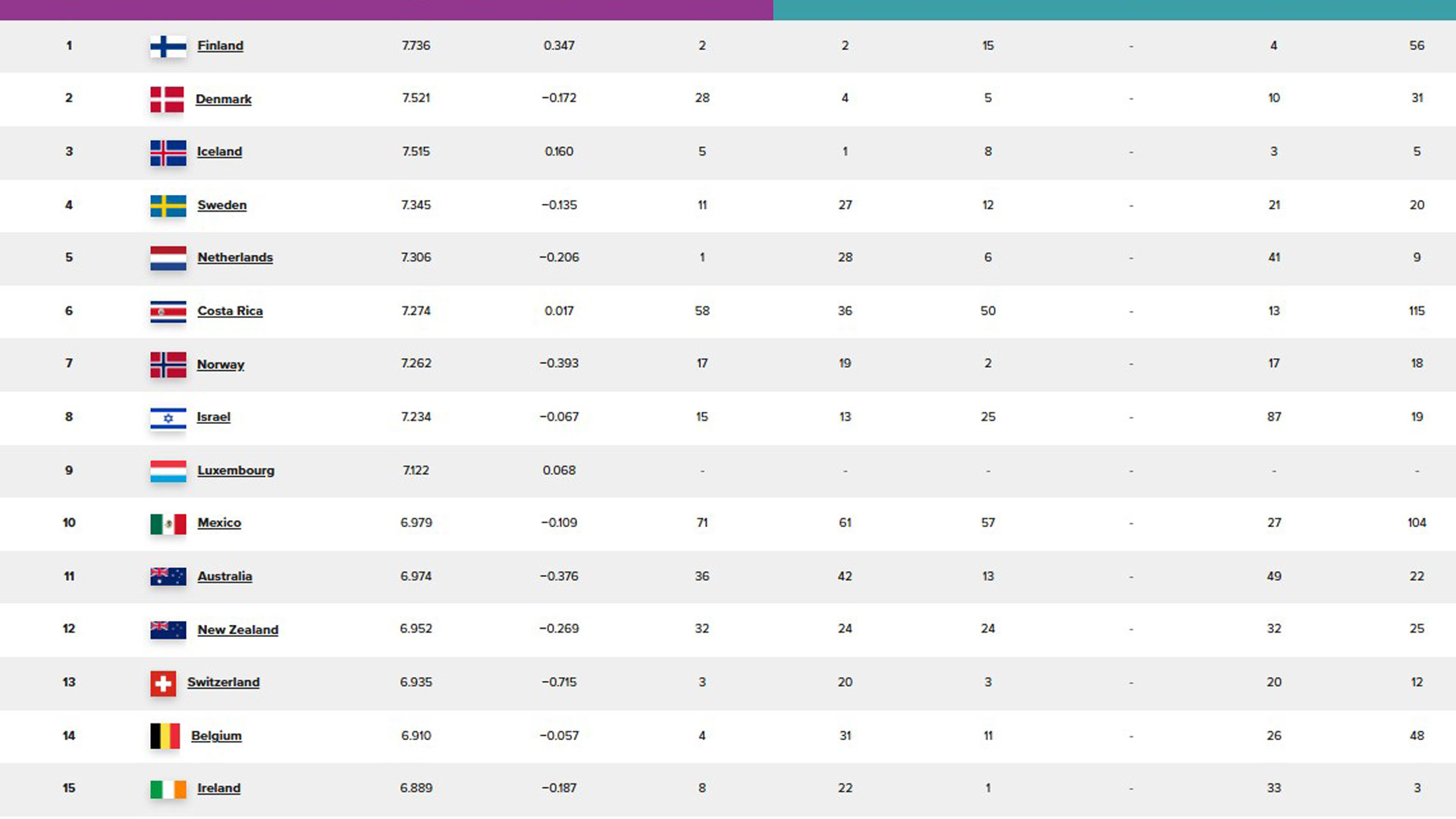Click the Ireland flag icon
The width and height of the screenshot is (1456, 819).
pos(168,789)
